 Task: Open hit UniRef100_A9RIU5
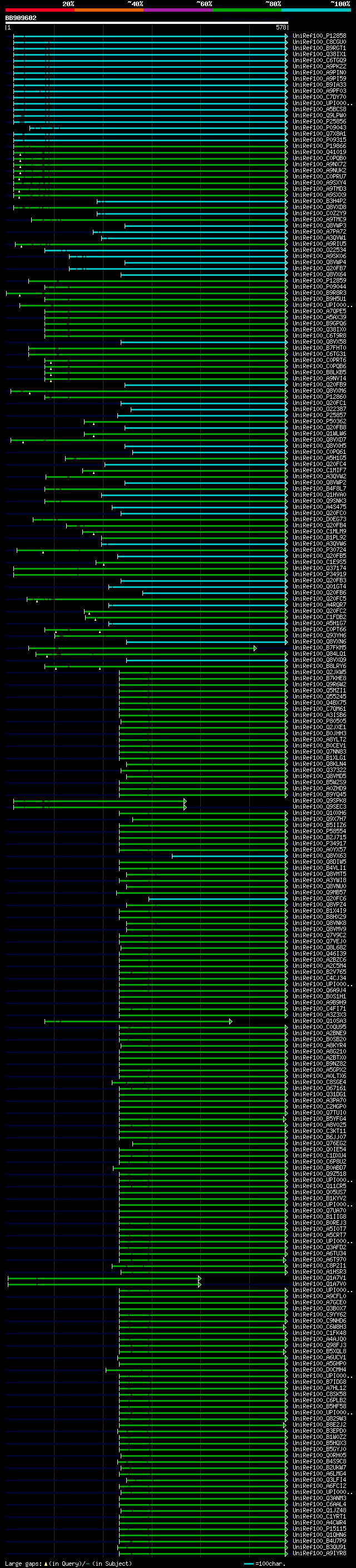[319, 244]
